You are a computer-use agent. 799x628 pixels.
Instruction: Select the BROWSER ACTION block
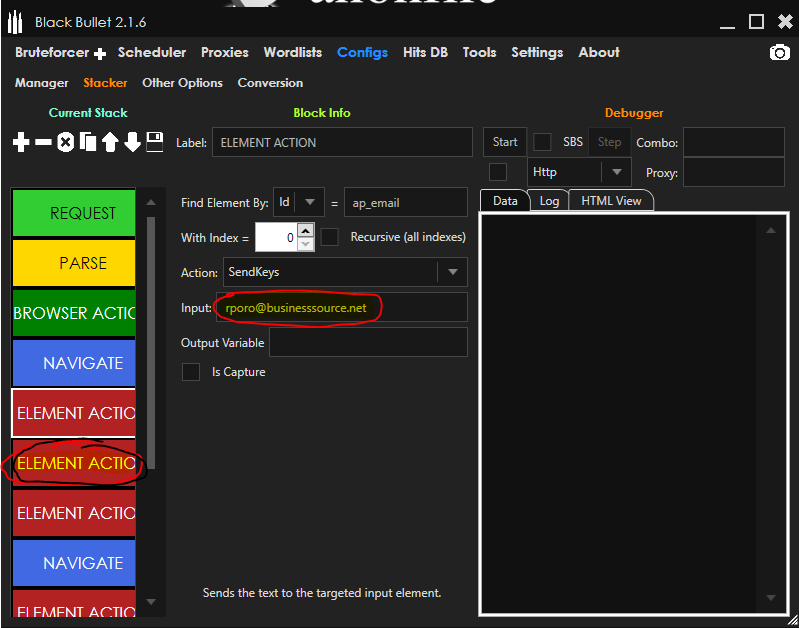point(74,312)
